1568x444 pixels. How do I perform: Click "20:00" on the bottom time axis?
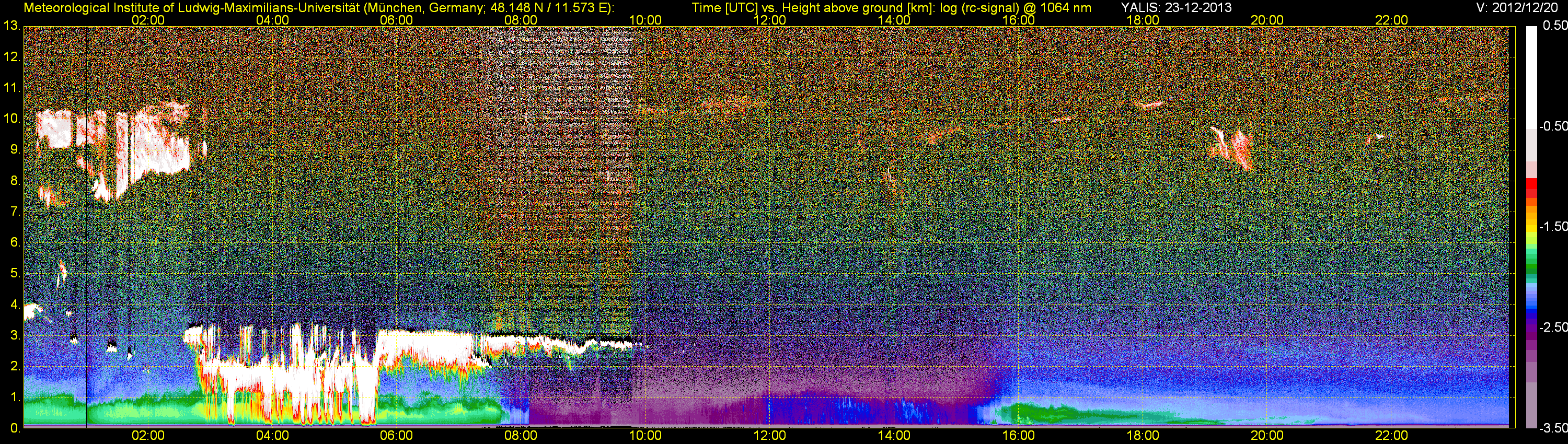pyautogui.click(x=1267, y=436)
